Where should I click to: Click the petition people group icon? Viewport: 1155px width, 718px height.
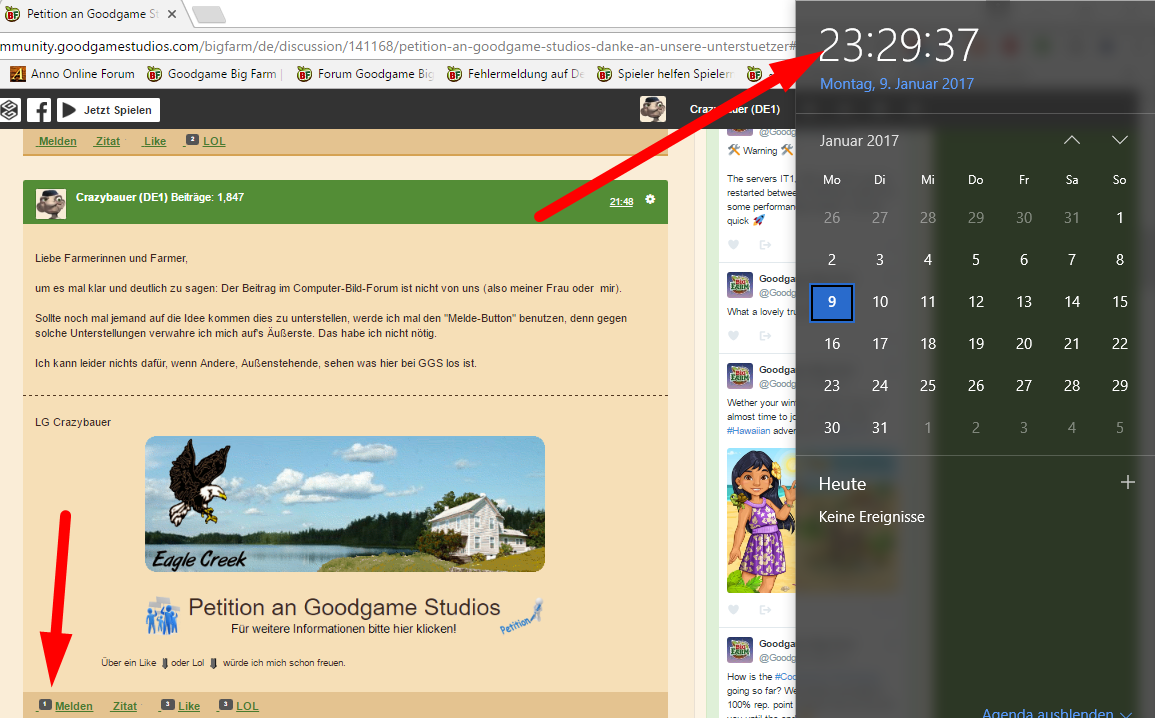click(163, 616)
